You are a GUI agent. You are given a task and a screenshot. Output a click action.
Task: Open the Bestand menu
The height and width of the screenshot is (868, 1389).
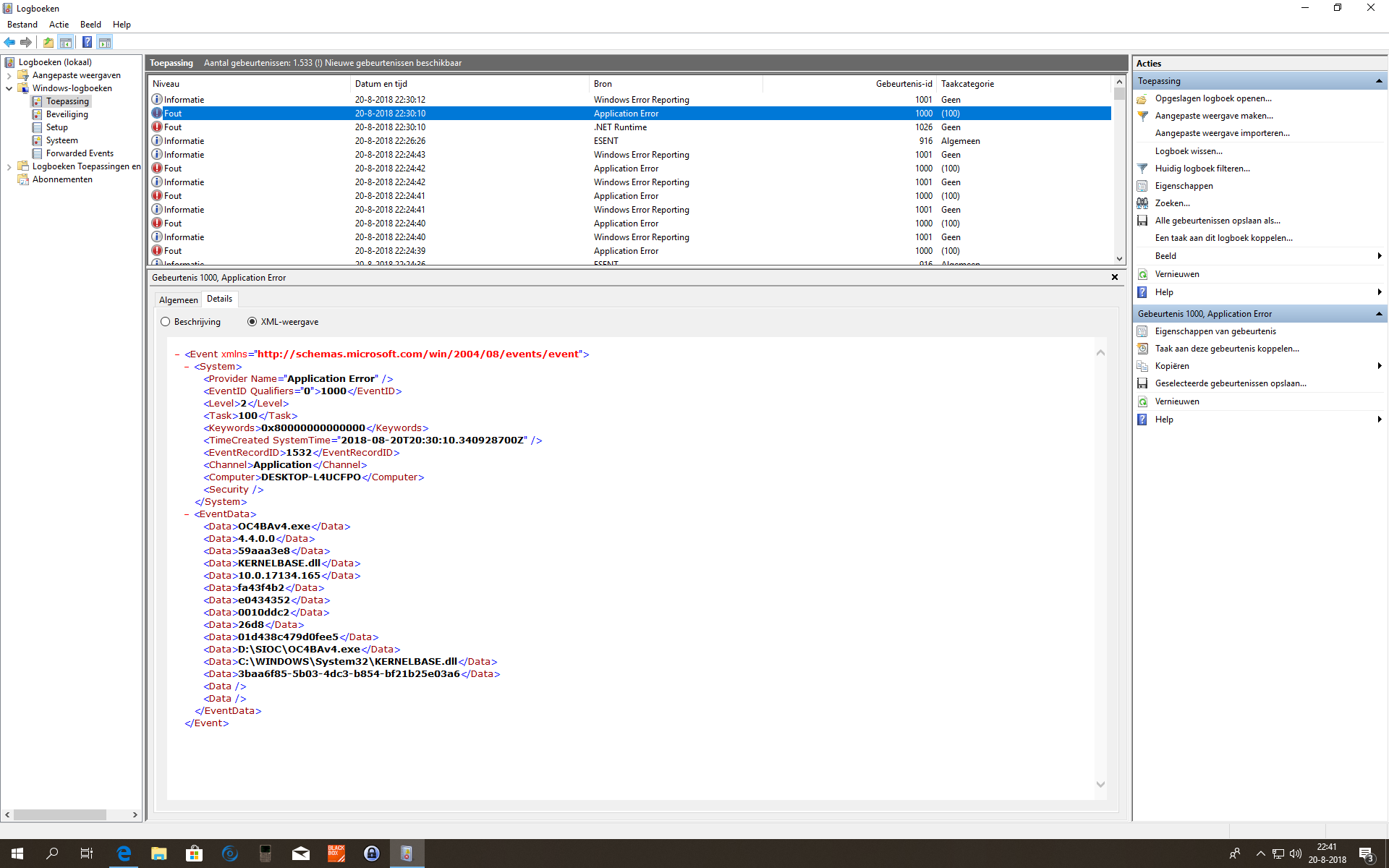[x=22, y=25]
